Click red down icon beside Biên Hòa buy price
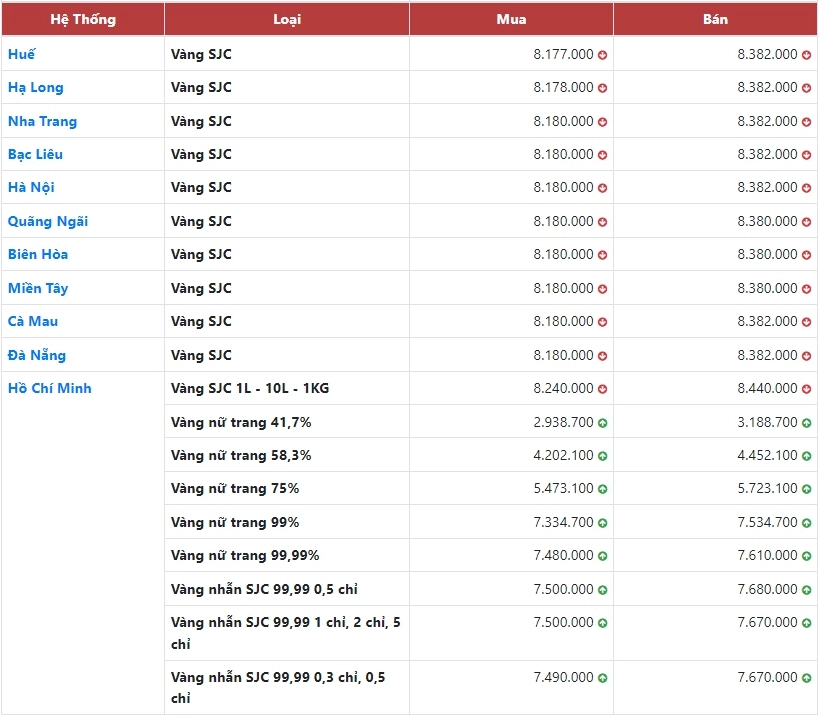Screen dimensions: 821x718 pyautogui.click(x=603, y=255)
